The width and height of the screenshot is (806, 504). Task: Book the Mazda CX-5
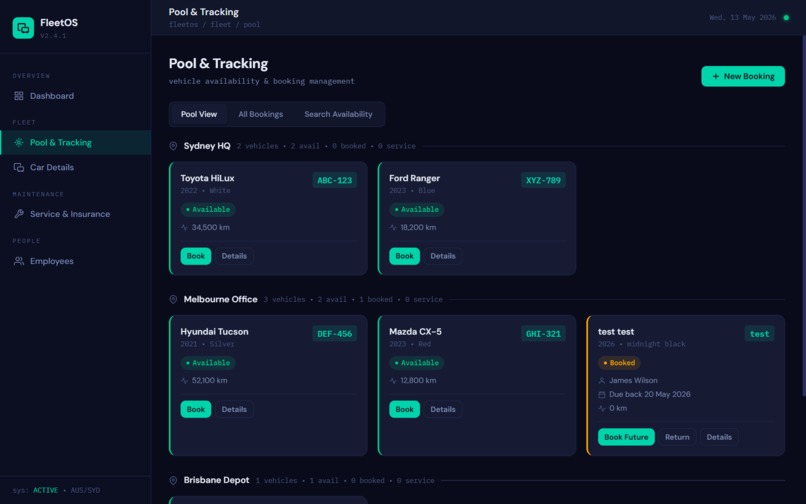tap(405, 409)
